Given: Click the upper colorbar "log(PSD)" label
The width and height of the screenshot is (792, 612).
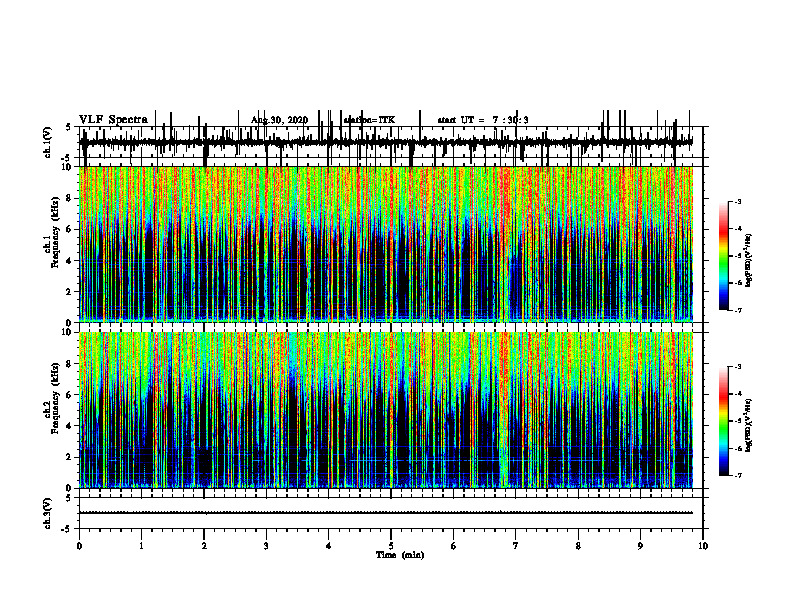Looking at the screenshot, I should pos(749,260).
